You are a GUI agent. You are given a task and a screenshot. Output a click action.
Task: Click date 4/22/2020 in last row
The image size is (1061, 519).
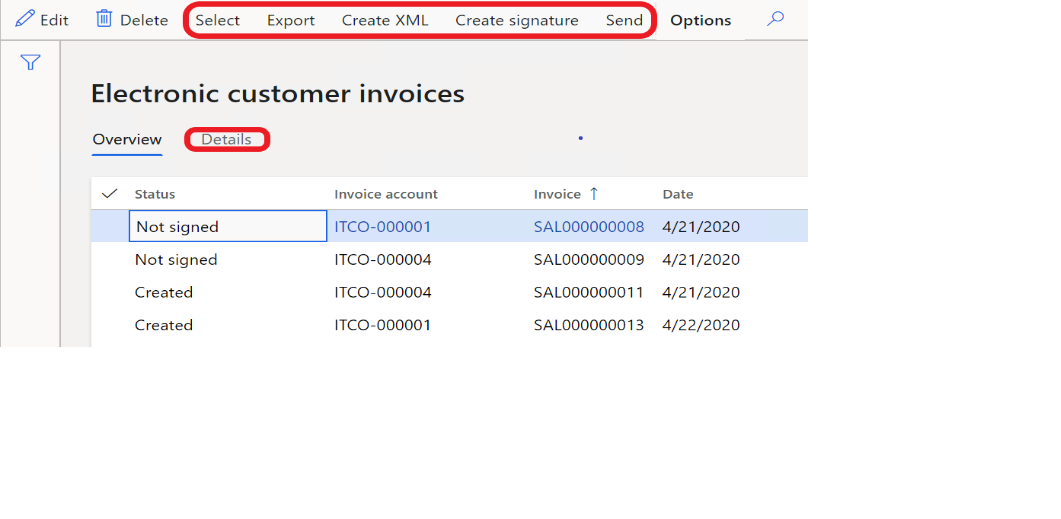pos(701,325)
